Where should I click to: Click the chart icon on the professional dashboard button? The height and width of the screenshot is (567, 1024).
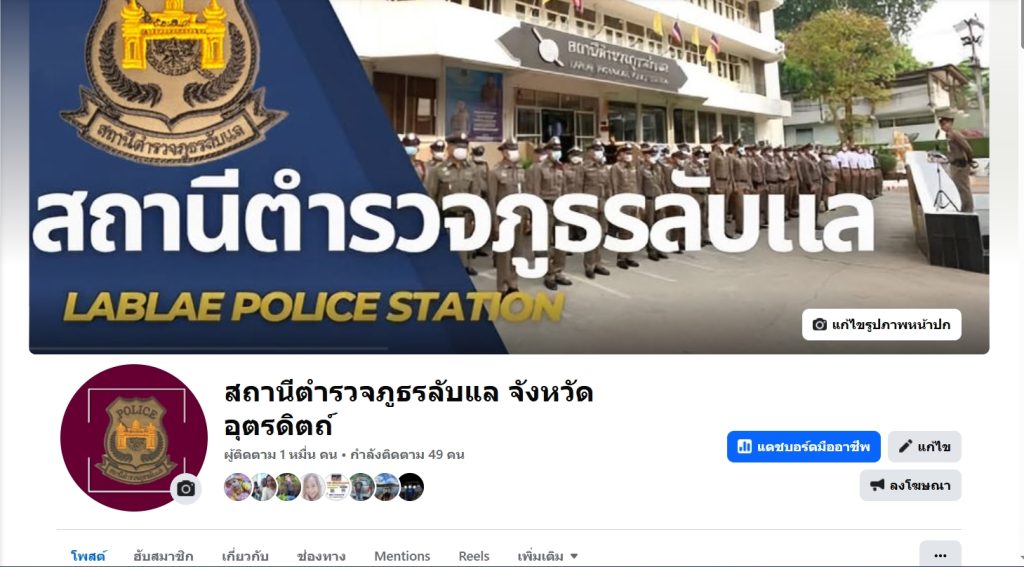click(744, 447)
